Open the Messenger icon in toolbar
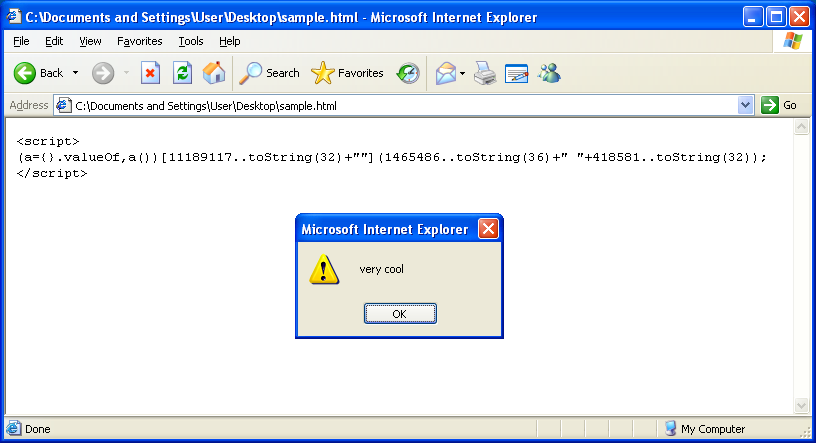 pyautogui.click(x=548, y=73)
